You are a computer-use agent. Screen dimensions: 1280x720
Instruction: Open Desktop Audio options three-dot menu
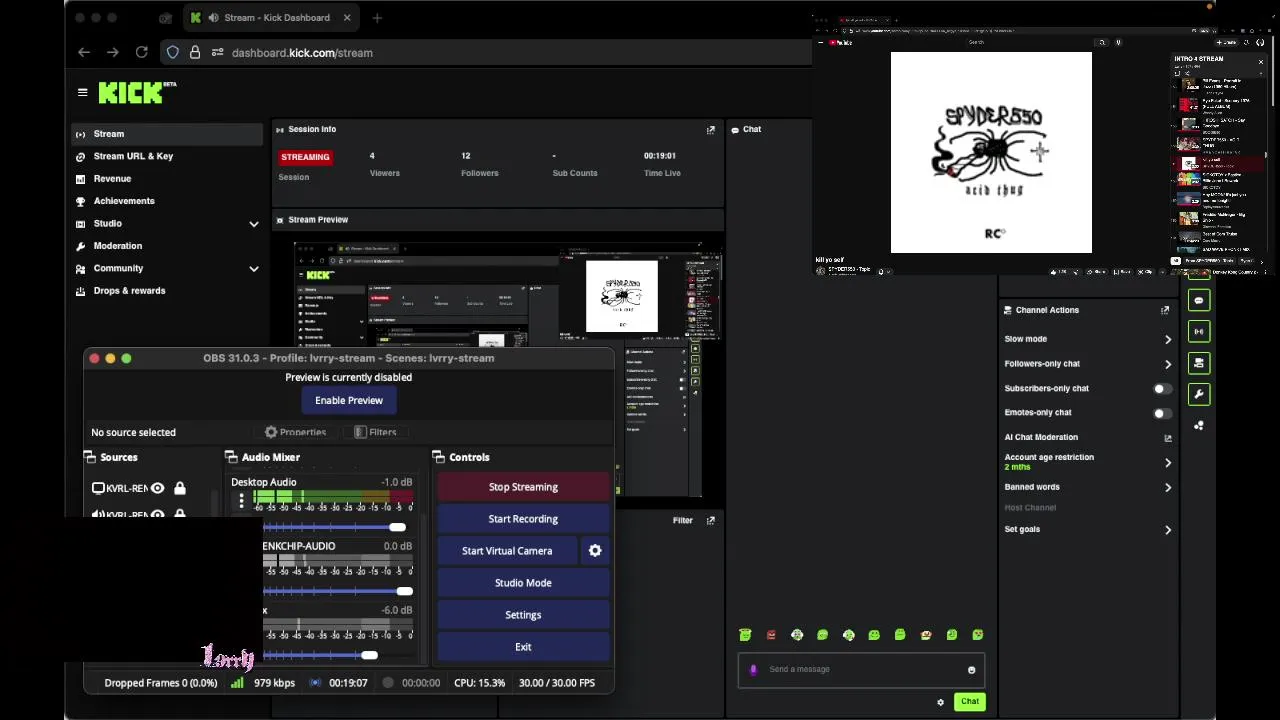241,501
